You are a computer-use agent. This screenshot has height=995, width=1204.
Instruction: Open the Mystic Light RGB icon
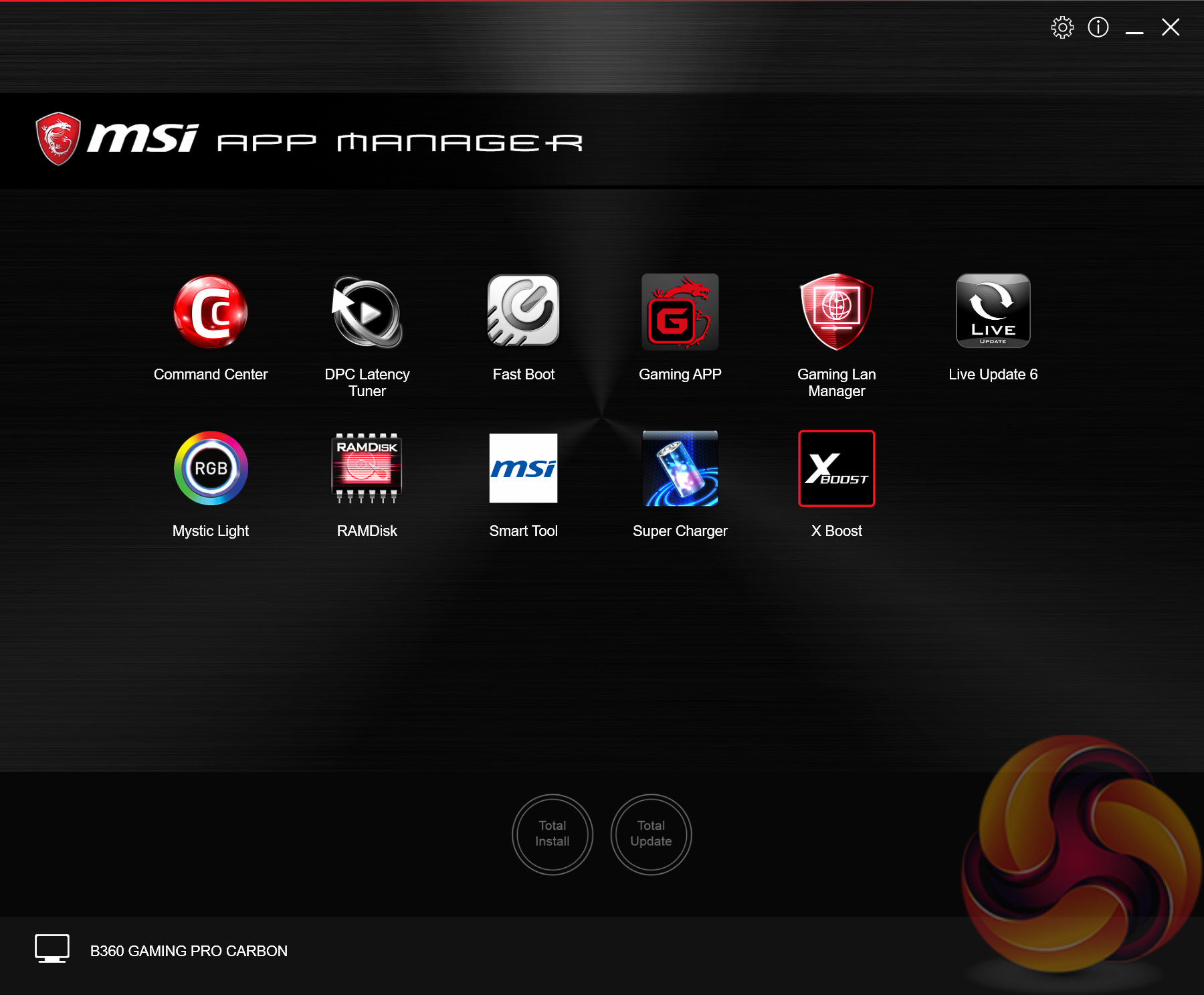[x=211, y=468]
